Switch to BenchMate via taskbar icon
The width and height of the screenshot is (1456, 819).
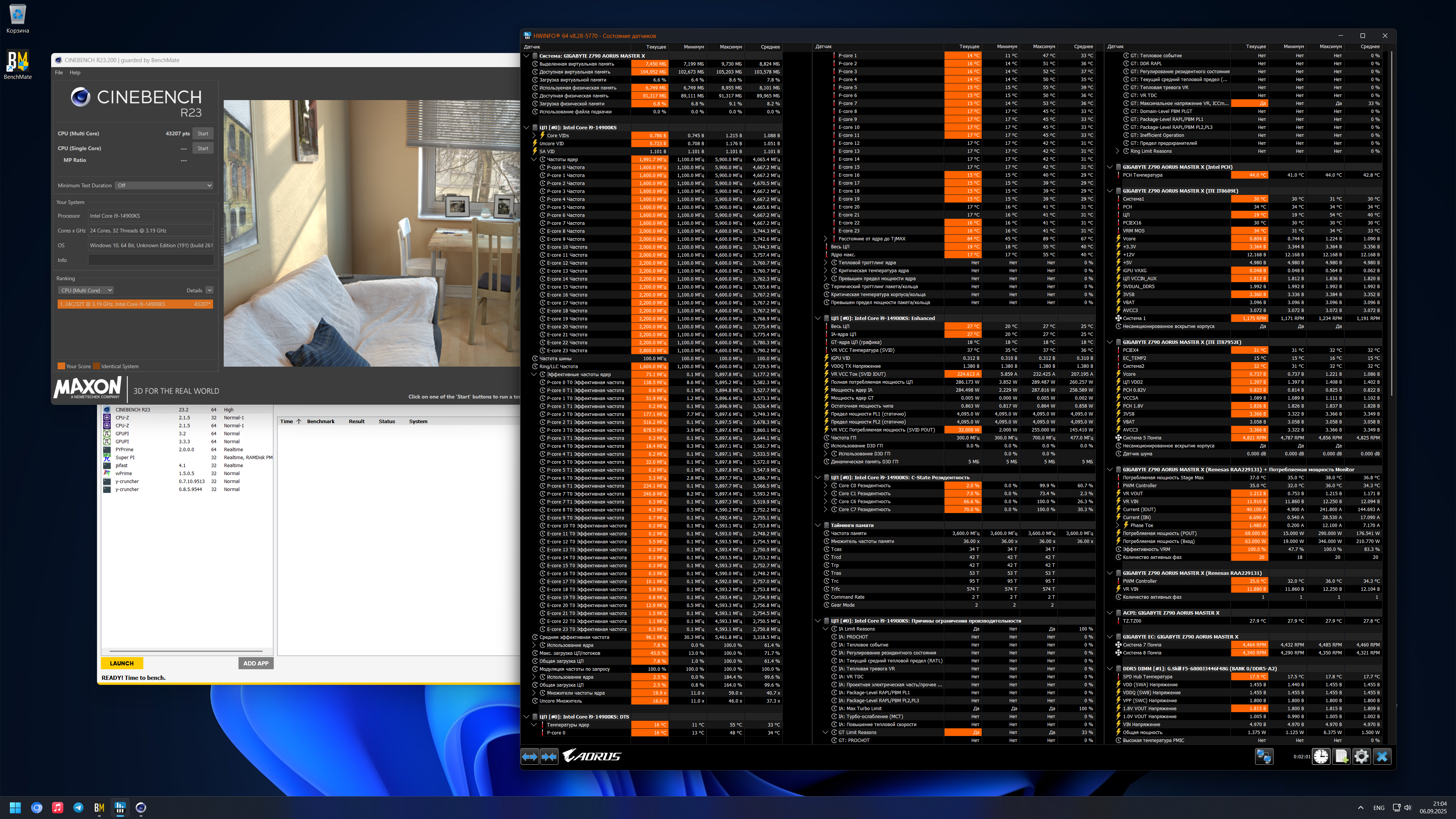coord(99,808)
